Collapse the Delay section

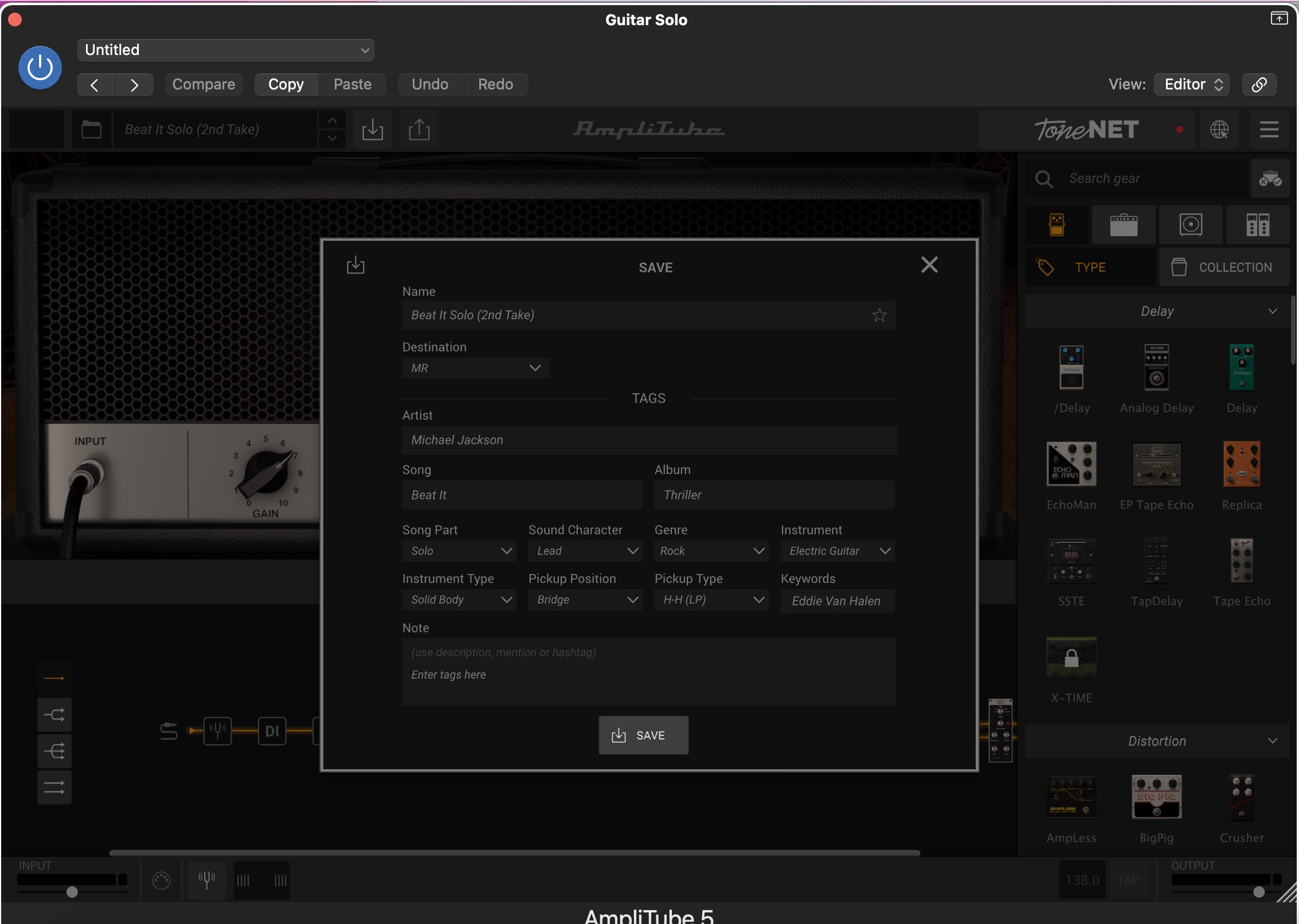pos(1157,311)
